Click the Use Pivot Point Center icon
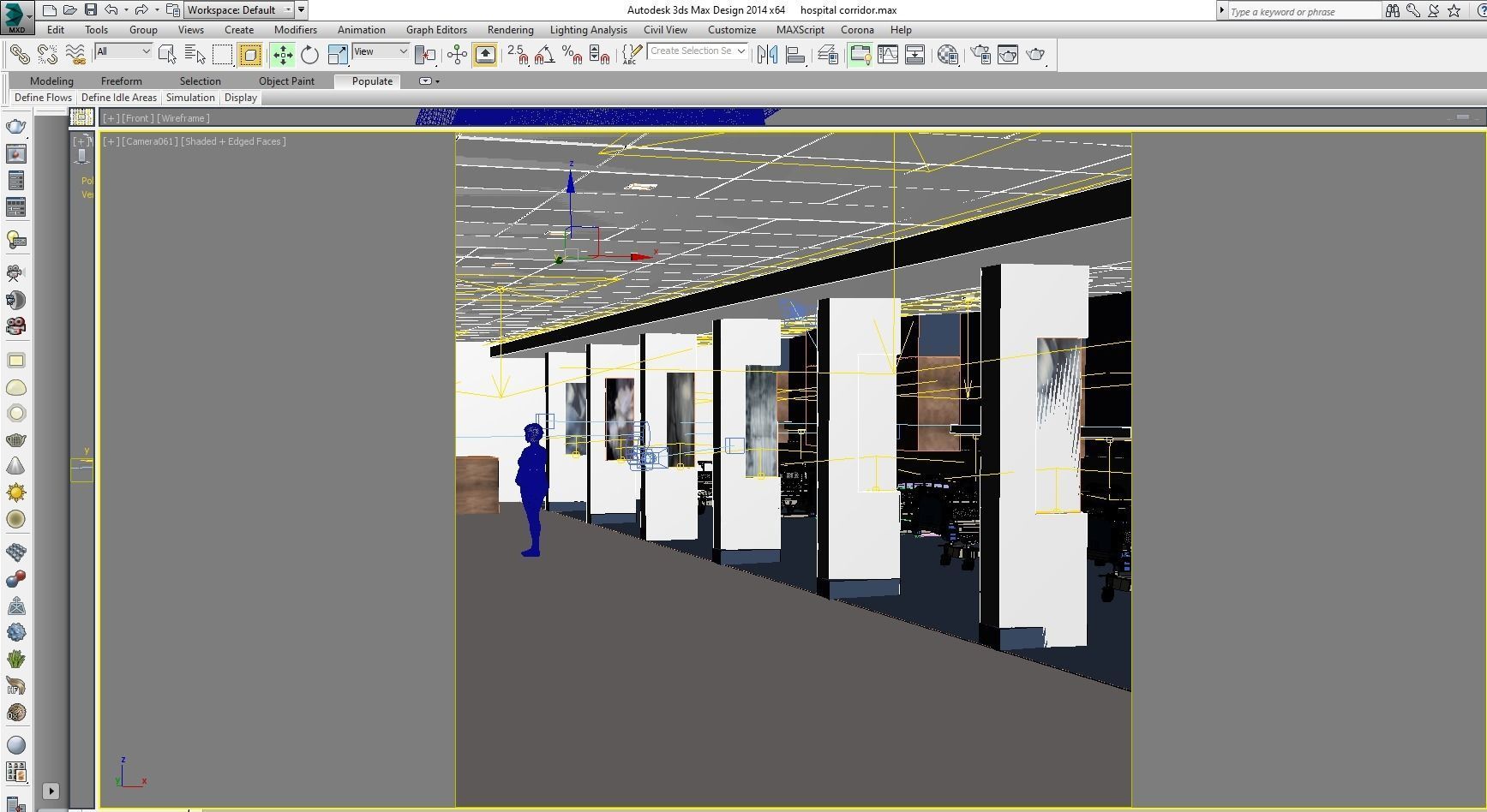This screenshot has height=812, width=1487. 425,55
